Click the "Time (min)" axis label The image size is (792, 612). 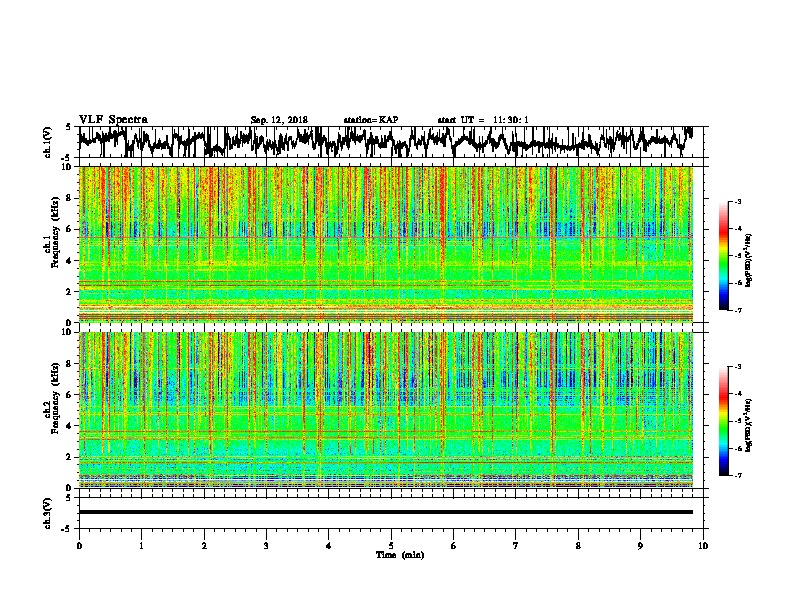(400, 555)
